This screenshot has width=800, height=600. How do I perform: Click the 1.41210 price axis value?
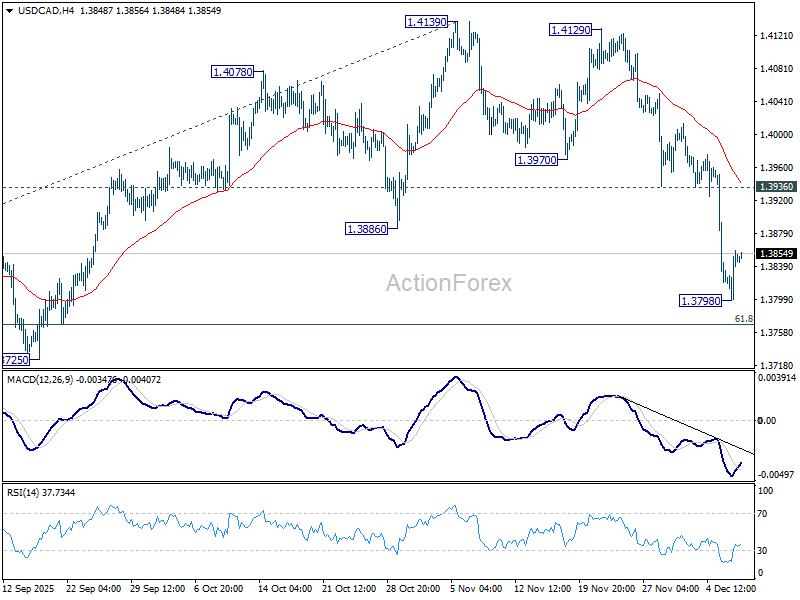777,35
